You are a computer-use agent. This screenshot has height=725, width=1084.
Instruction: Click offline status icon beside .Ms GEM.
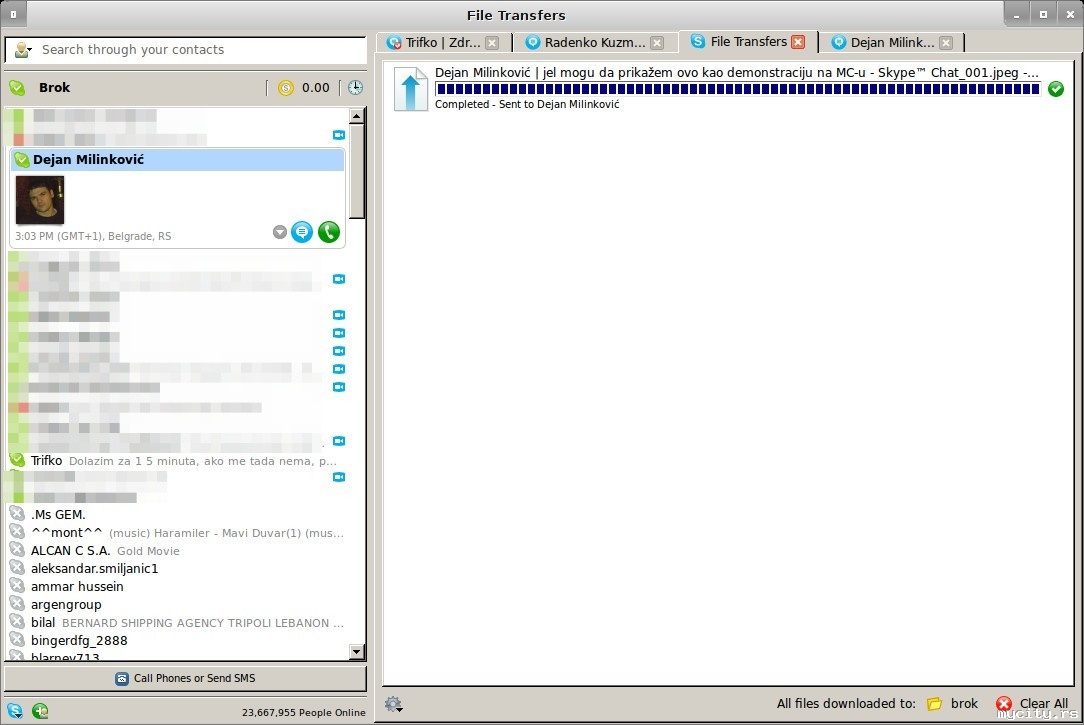click(17, 514)
